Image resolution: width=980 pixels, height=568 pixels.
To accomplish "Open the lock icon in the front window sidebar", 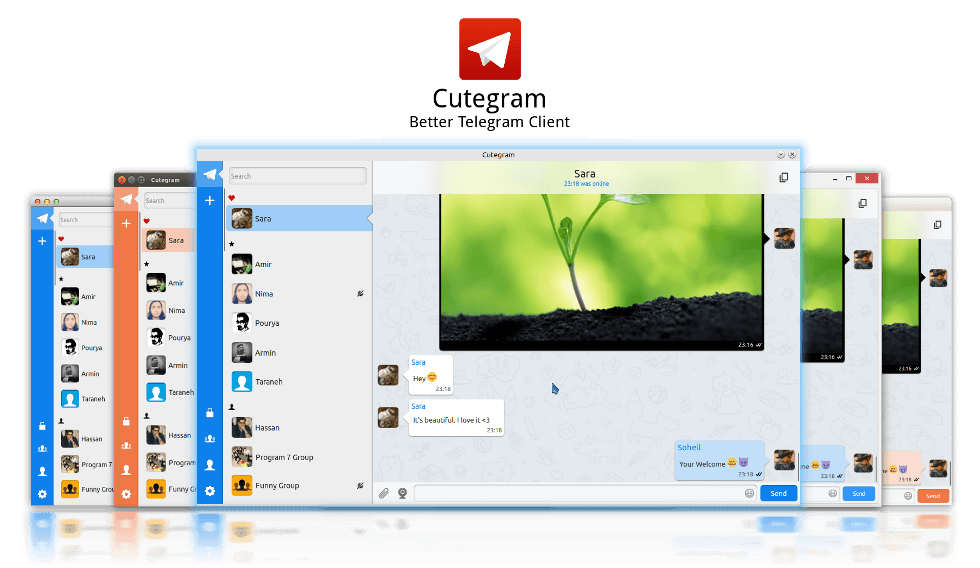I will click(210, 412).
